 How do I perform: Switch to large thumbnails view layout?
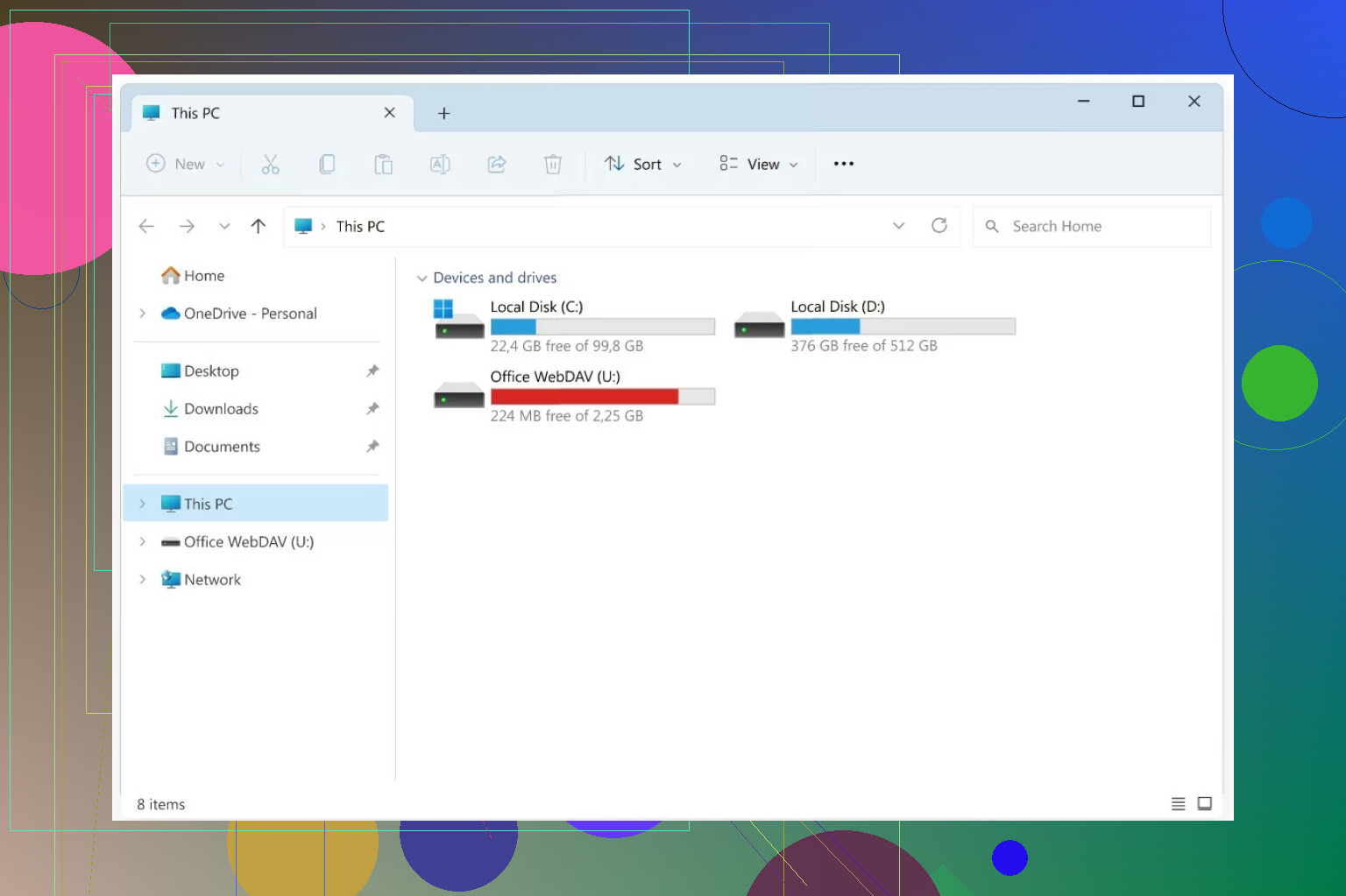1205,804
